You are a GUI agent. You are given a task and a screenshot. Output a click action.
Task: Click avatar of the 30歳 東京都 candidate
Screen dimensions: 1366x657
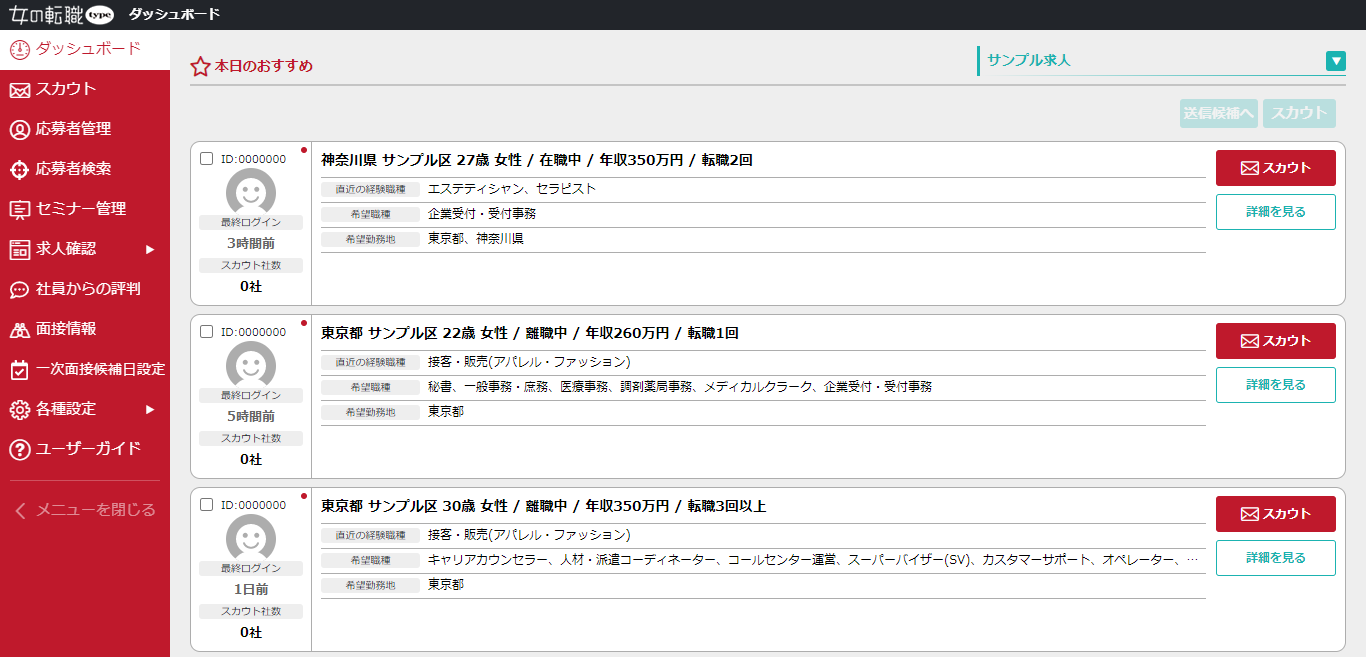tap(251, 539)
